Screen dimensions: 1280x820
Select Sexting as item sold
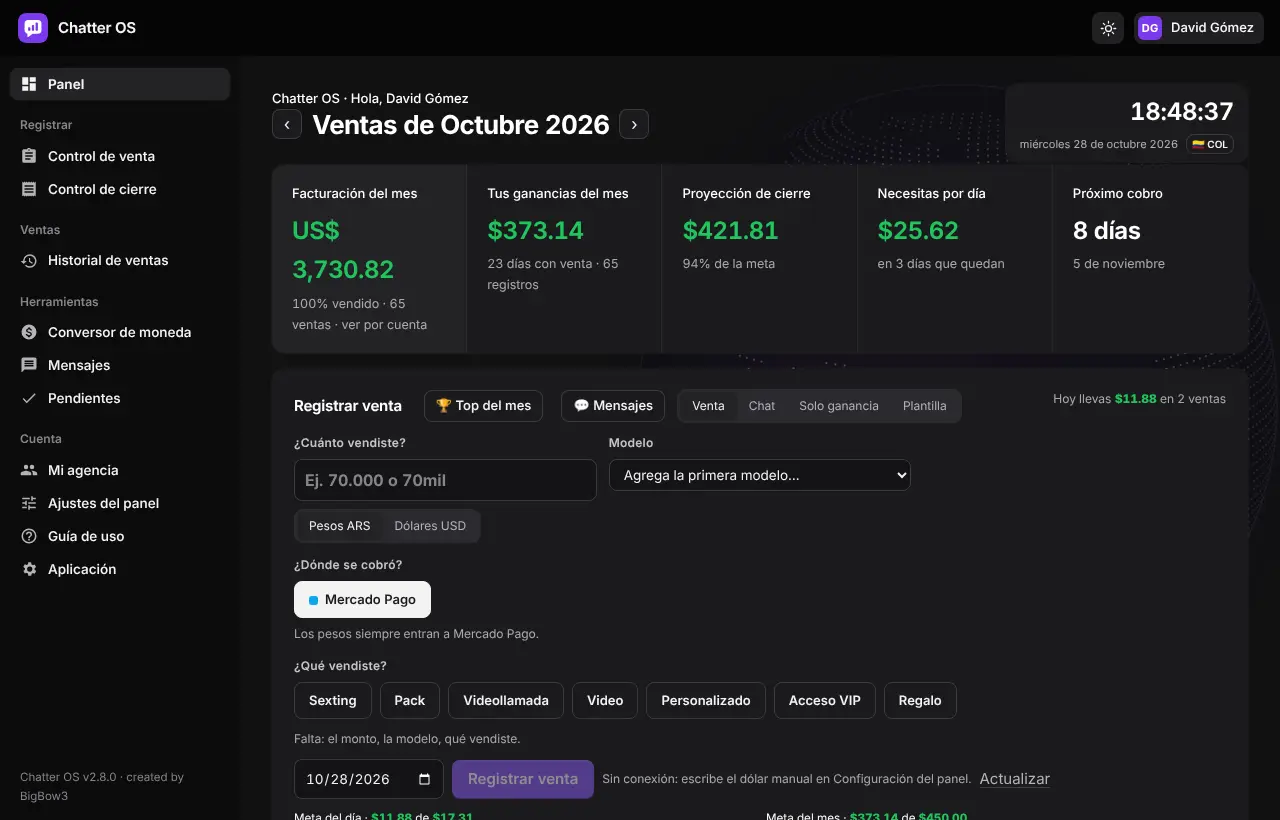(x=333, y=700)
